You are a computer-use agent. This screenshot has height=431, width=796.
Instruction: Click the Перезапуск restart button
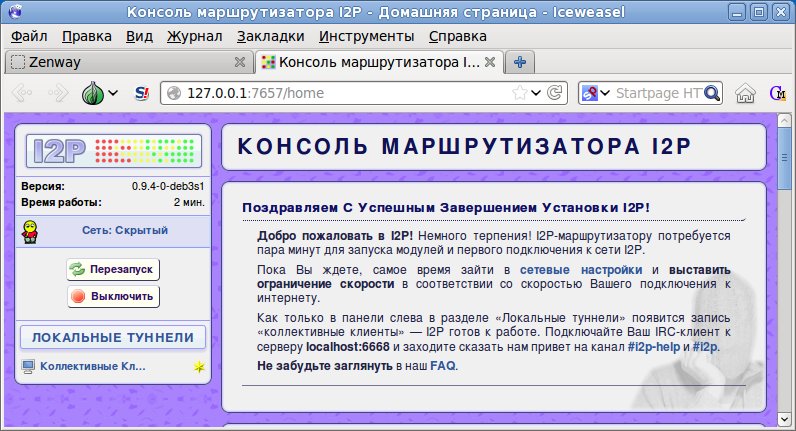click(x=113, y=269)
